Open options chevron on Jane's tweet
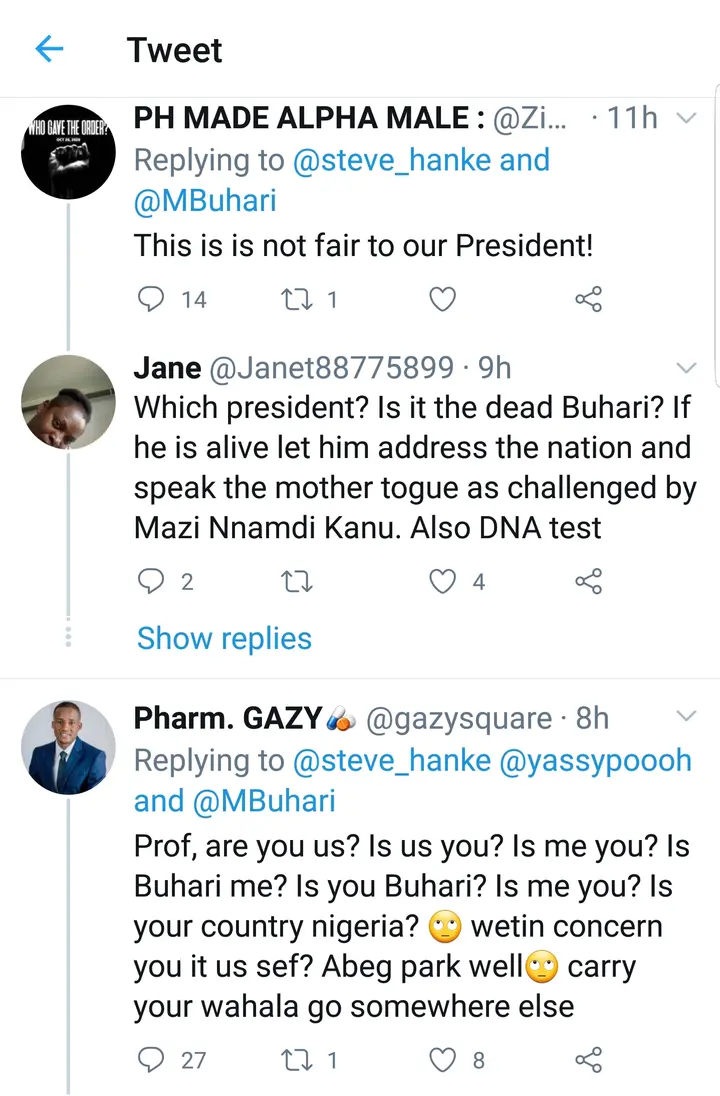The width and height of the screenshot is (720, 1096). coord(686,367)
